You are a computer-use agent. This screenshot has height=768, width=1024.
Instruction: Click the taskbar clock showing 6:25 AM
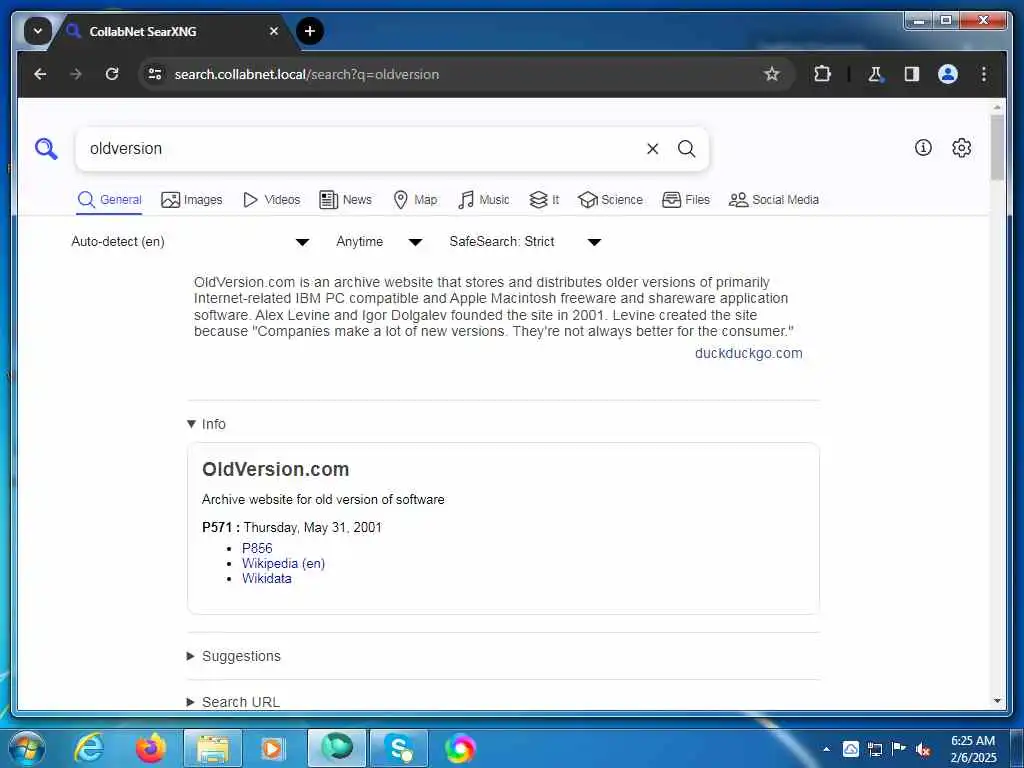tap(973, 749)
